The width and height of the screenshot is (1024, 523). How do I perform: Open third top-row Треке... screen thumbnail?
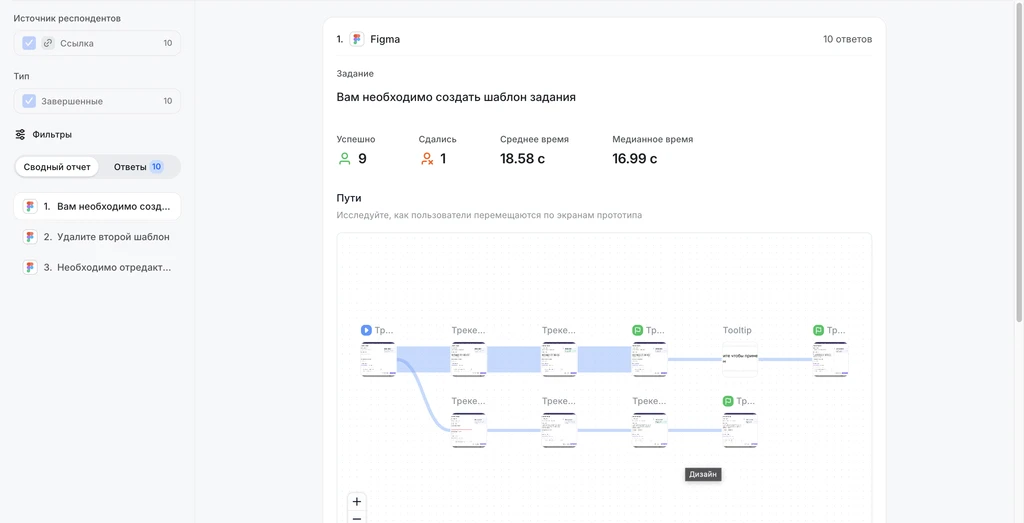559,359
